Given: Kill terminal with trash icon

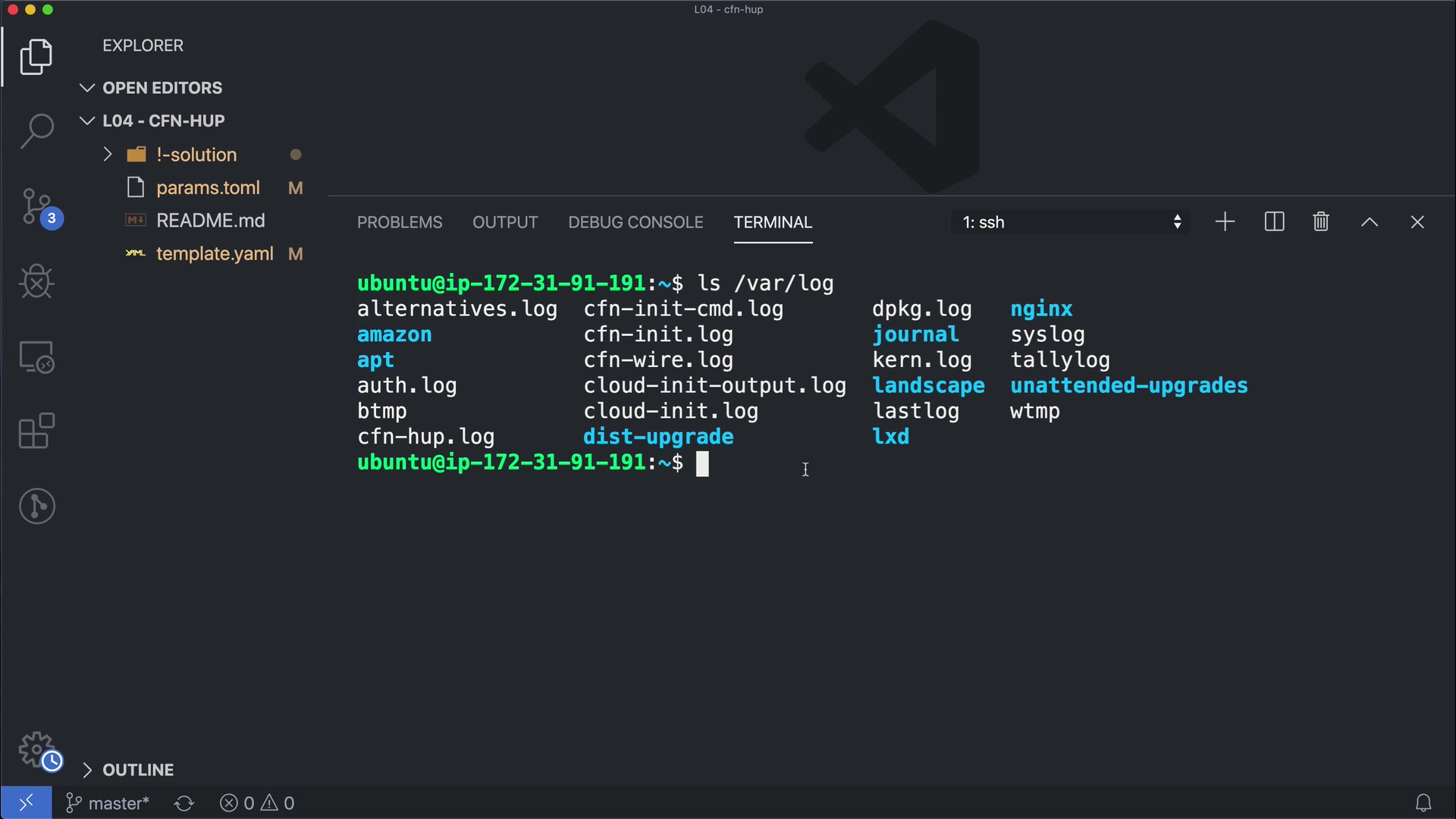Looking at the screenshot, I should [1321, 222].
